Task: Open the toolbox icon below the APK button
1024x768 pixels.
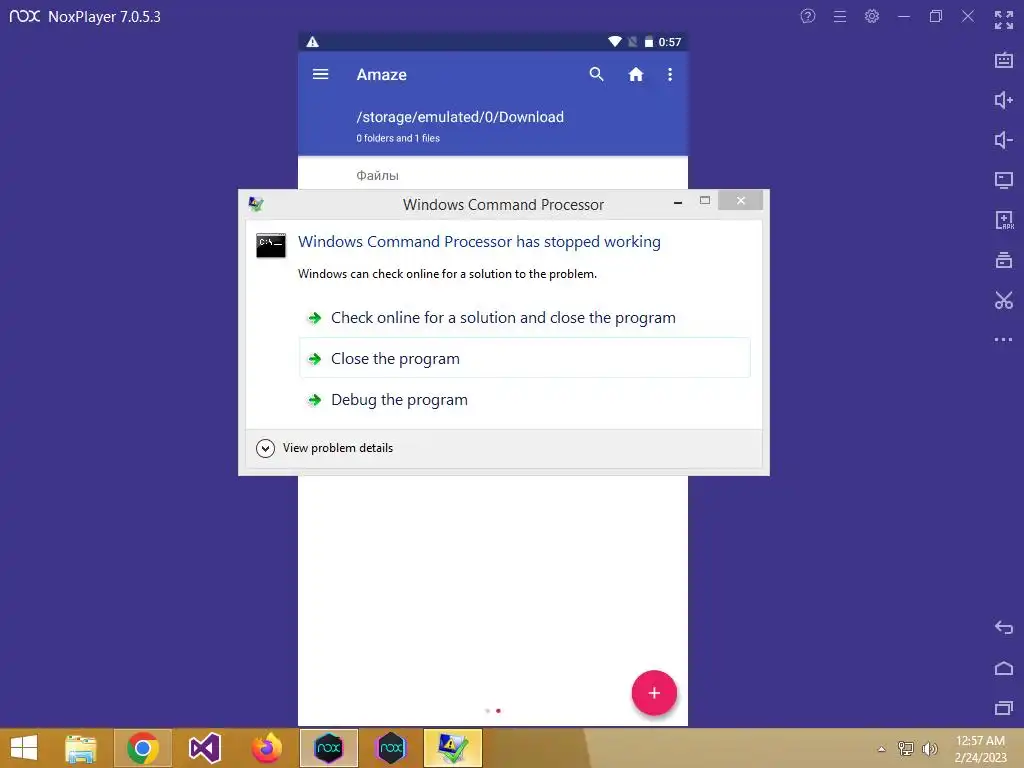Action: coord(1004,260)
